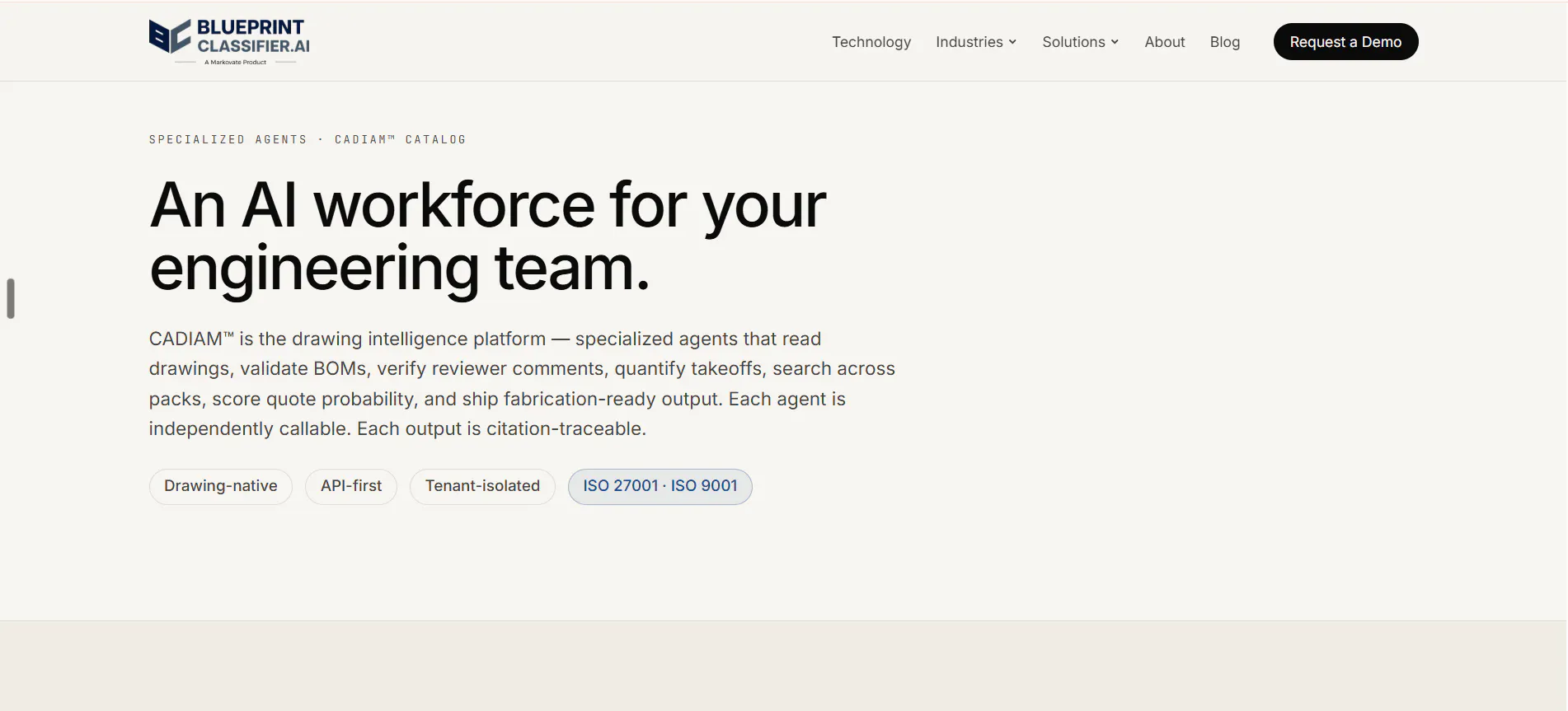Open the Blog link

[1224, 42]
